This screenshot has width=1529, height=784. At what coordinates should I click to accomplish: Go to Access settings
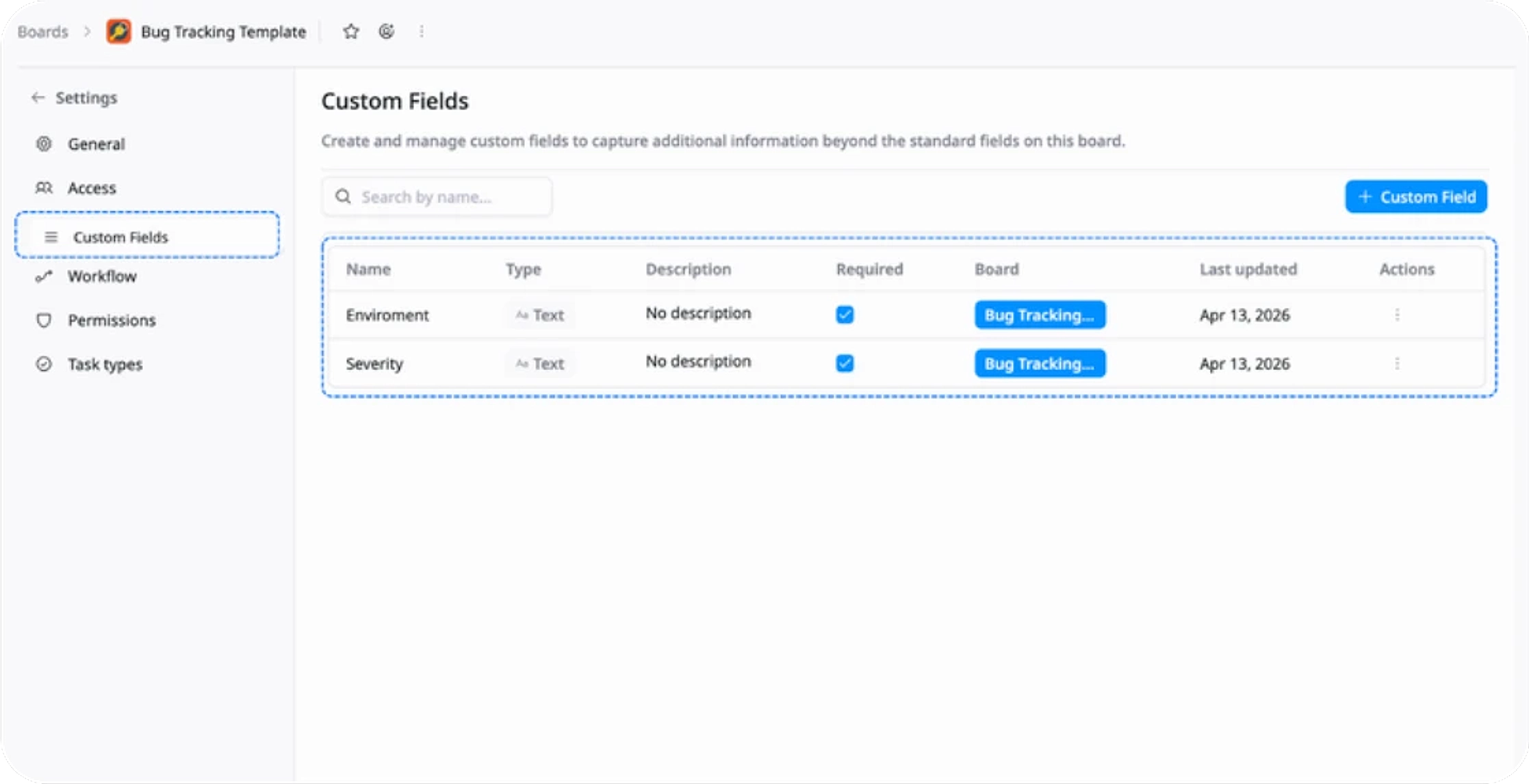pyautogui.click(x=92, y=188)
